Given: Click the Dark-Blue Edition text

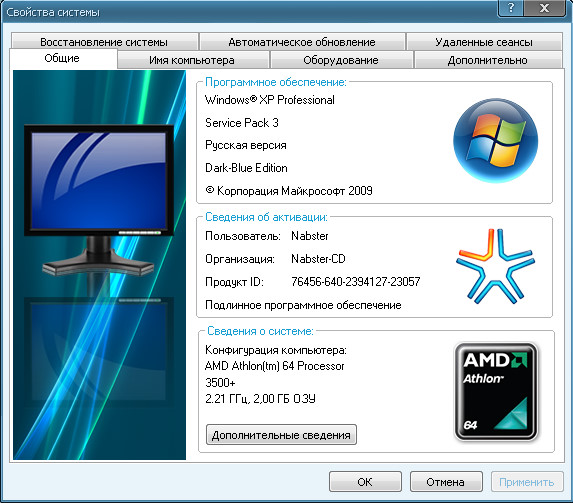Looking at the screenshot, I should (246, 168).
